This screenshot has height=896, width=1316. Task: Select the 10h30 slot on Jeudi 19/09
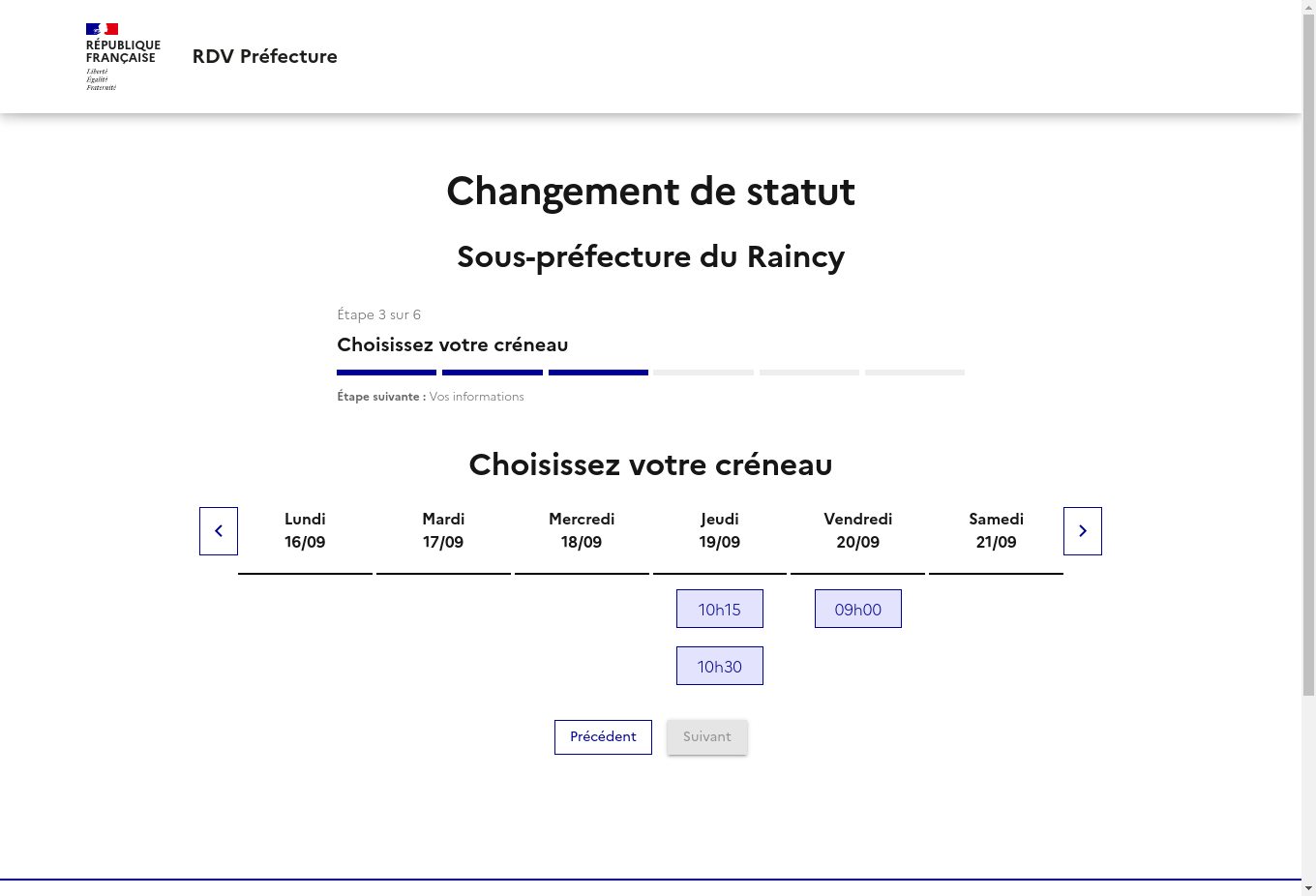pos(720,666)
